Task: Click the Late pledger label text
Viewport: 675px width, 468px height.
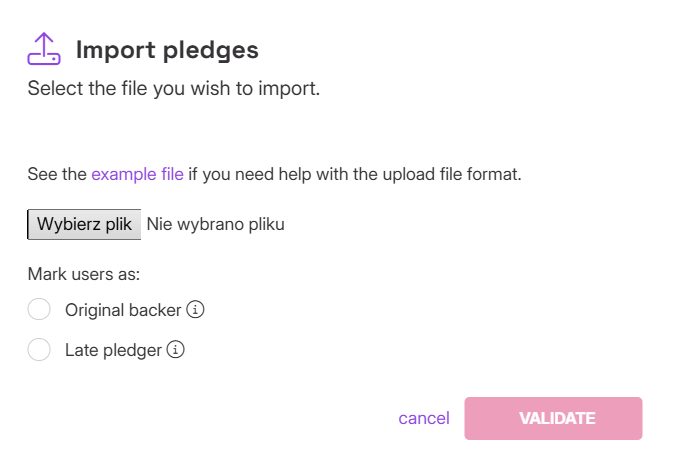Action: [113, 350]
